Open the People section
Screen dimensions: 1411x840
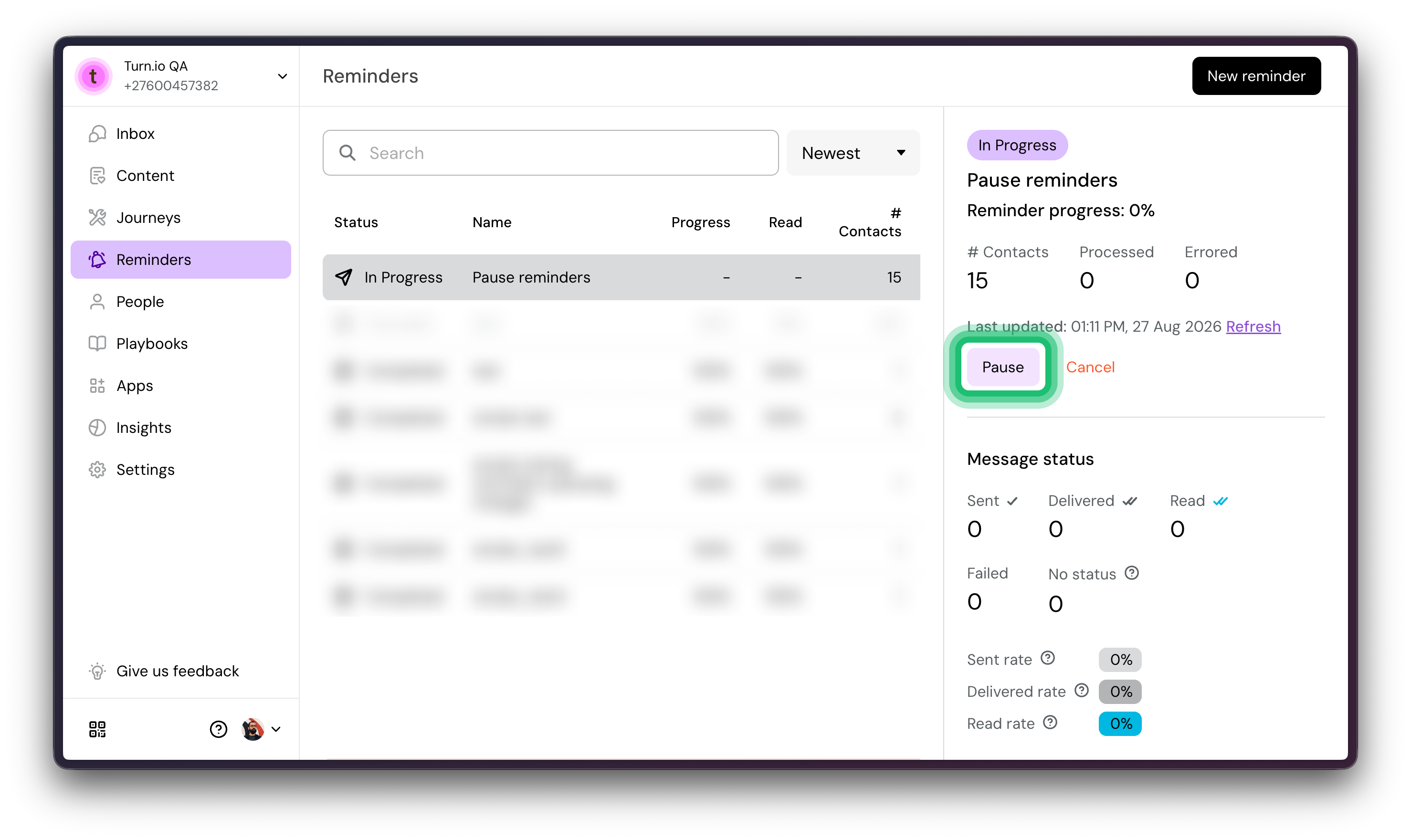tap(180, 302)
